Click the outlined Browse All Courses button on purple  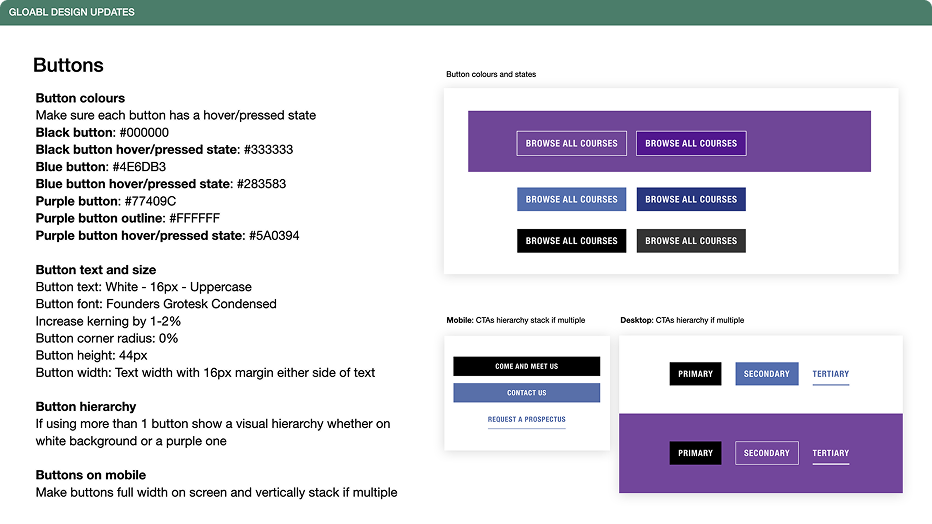click(x=571, y=143)
